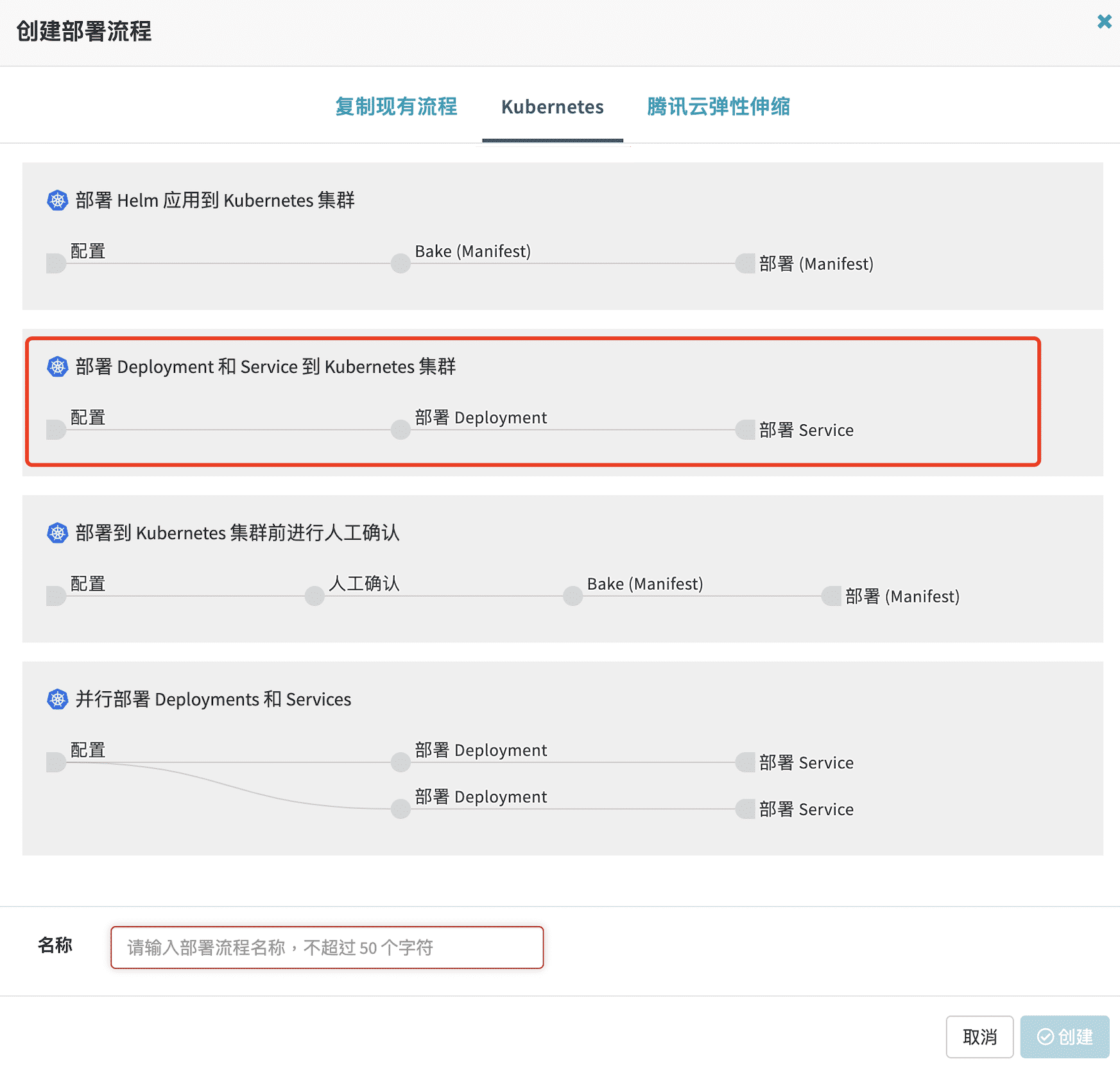This screenshot has height=1075, width=1120.
Task: Click Kubernetes icon beside 部署 Deployment 和 Service template
Action: [58, 366]
